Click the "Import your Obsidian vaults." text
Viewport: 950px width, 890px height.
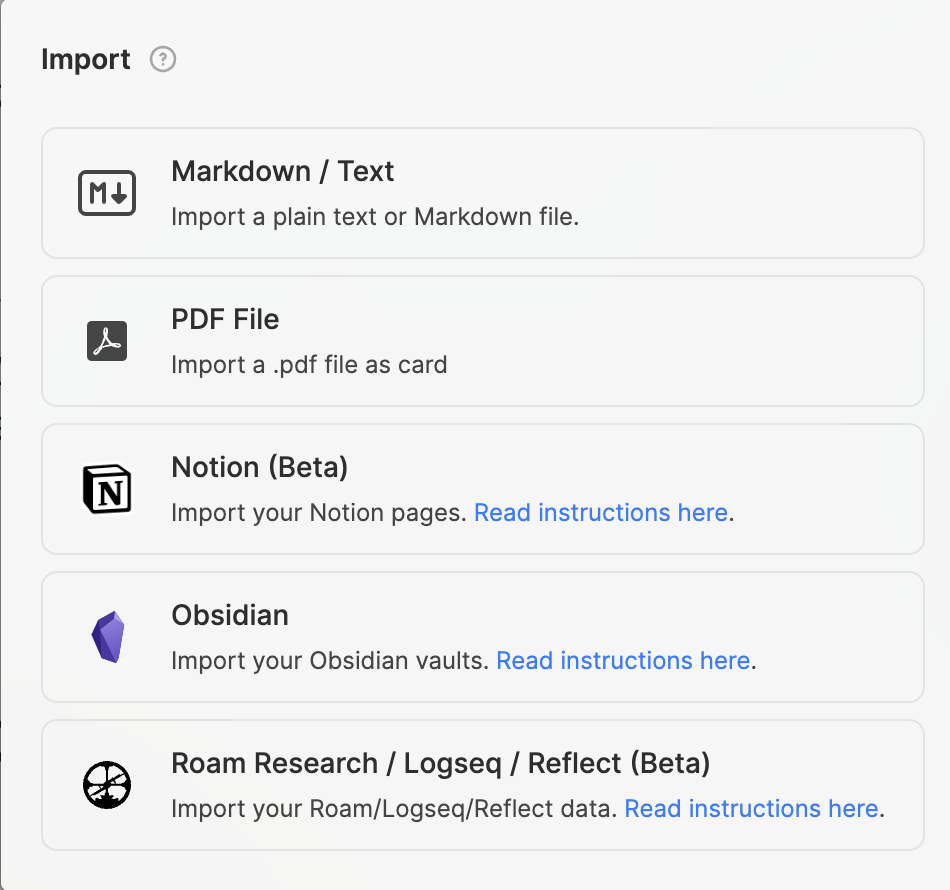(x=330, y=661)
